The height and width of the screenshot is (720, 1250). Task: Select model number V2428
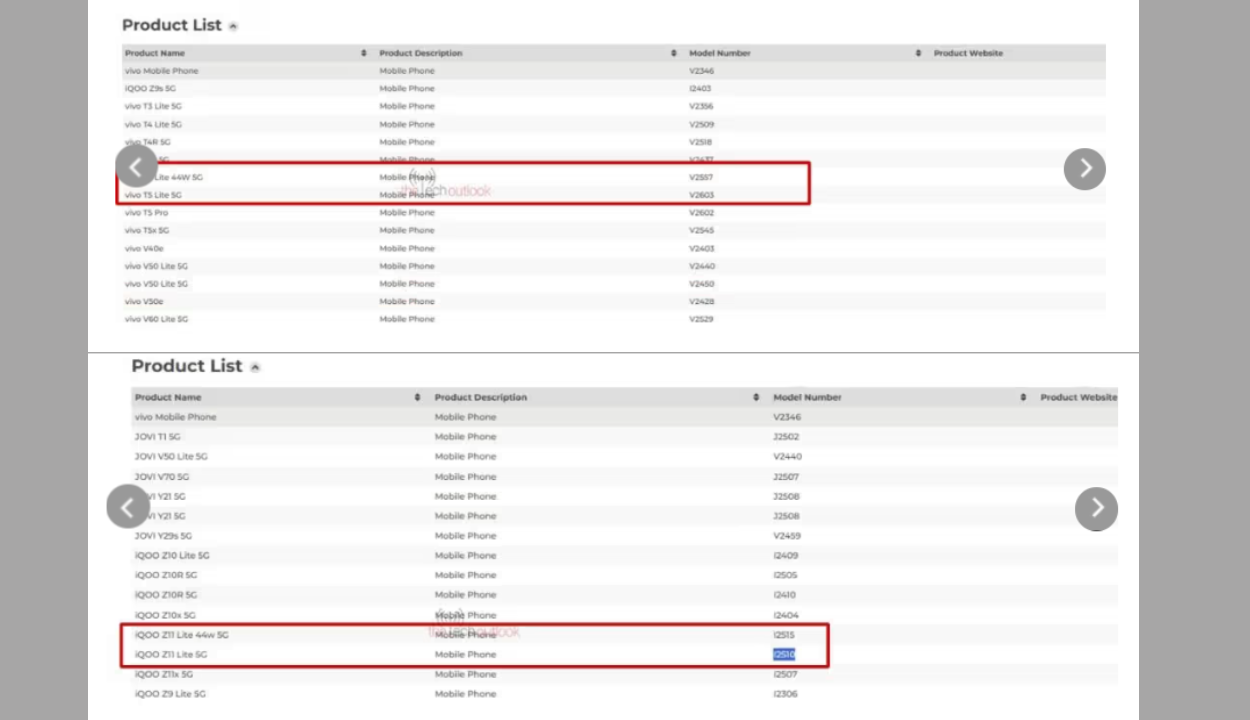click(701, 301)
